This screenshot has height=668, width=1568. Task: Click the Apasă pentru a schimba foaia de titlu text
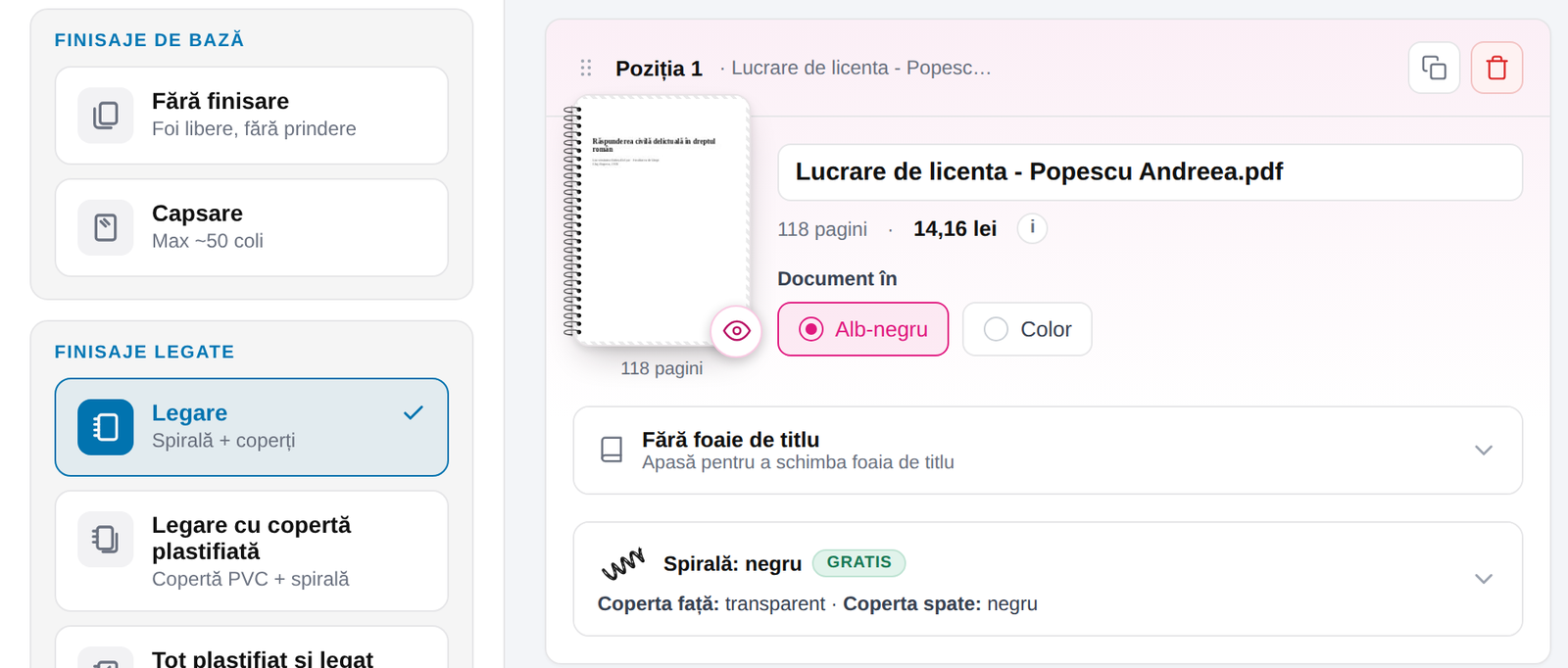798,462
